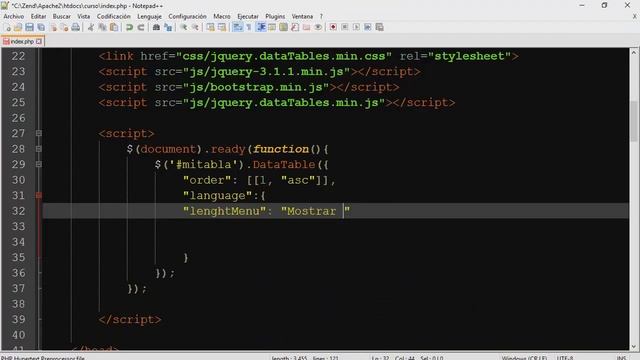640x360 pixels.
Task: Open the User Defined Language panel icon
Action: [x=272, y=27]
